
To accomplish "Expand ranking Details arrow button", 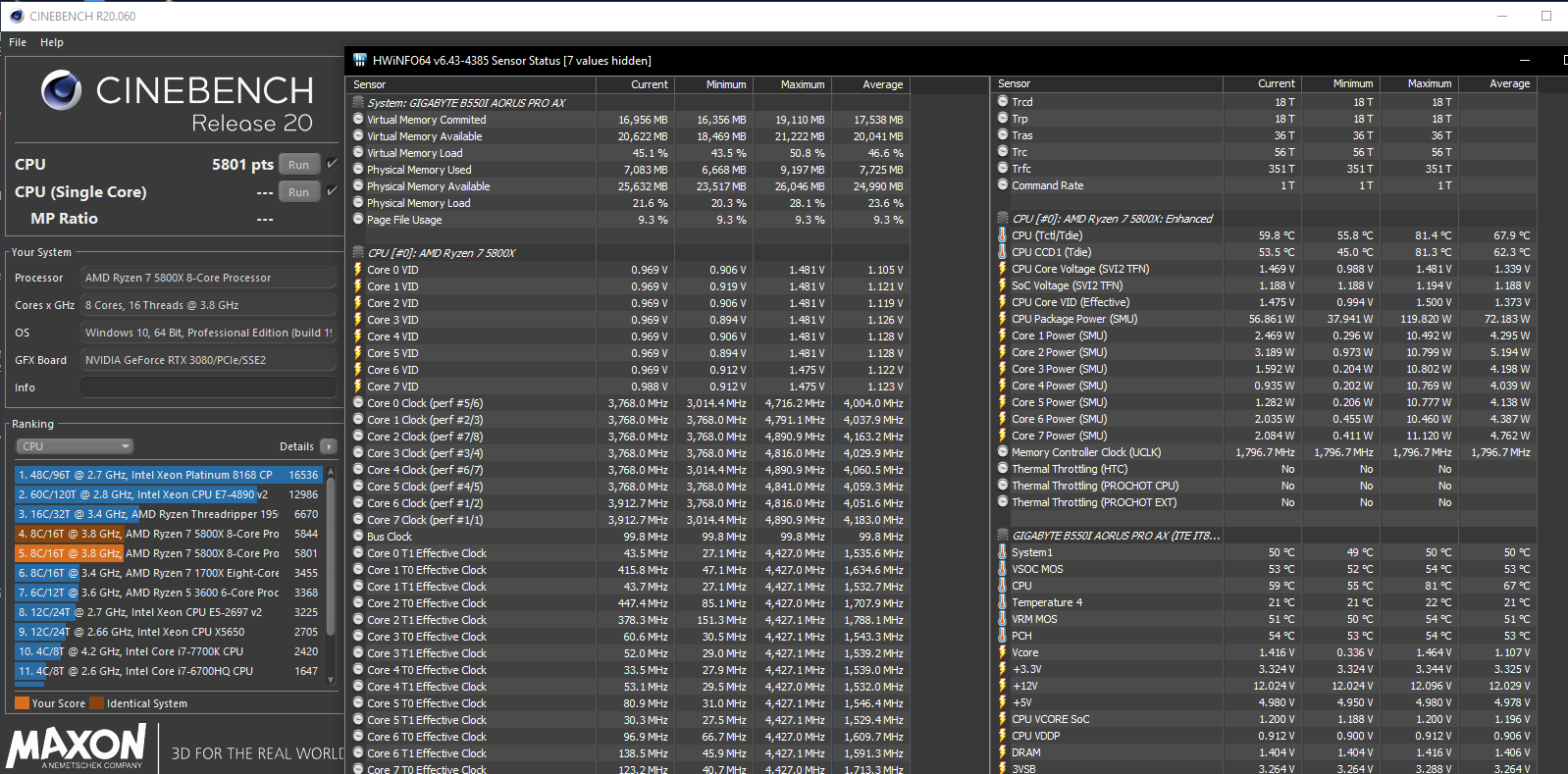I will point(329,446).
